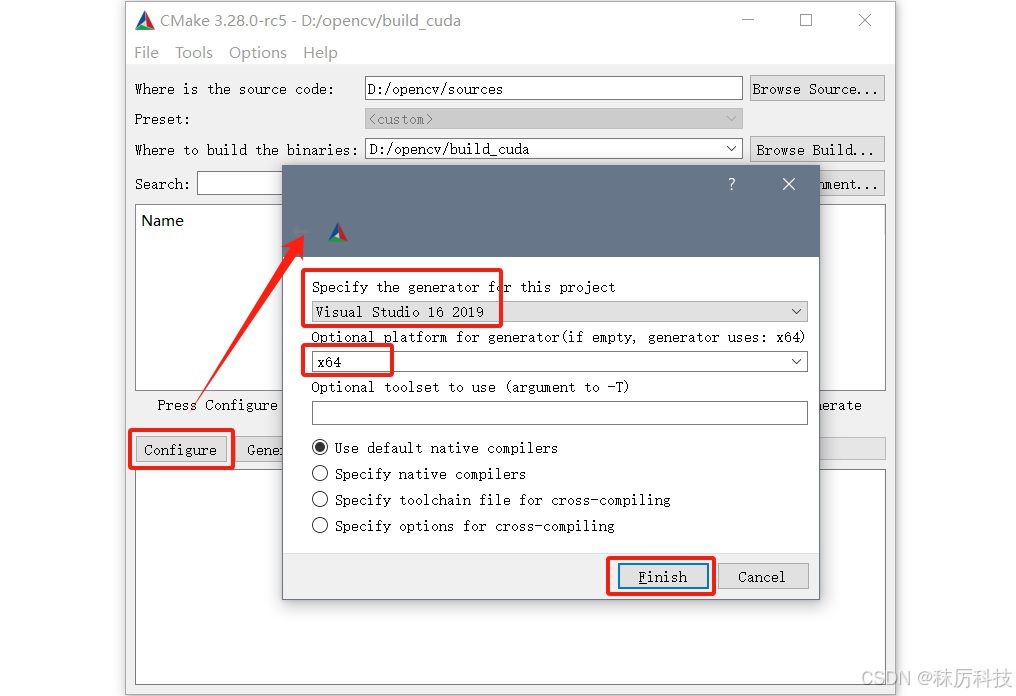Screen dimensions: 1016x696
Task: Select Use default native compilers
Action: (435, 448)
